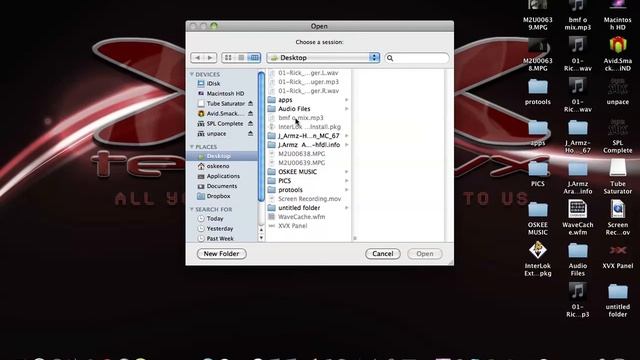The height and width of the screenshot is (360, 640).
Task: Eject the Avid.Smack volume
Action: click(x=250, y=113)
